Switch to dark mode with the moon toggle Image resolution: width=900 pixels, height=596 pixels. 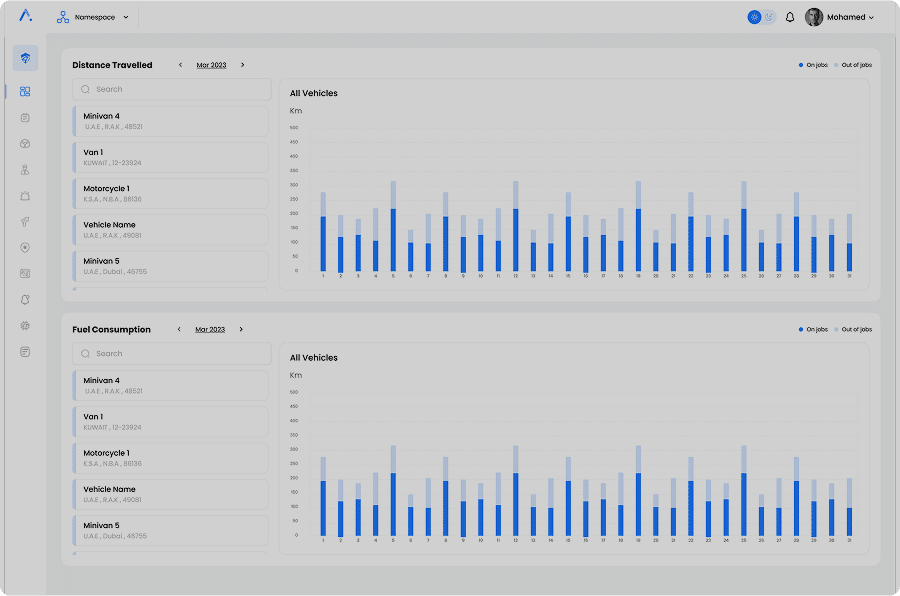click(x=769, y=17)
